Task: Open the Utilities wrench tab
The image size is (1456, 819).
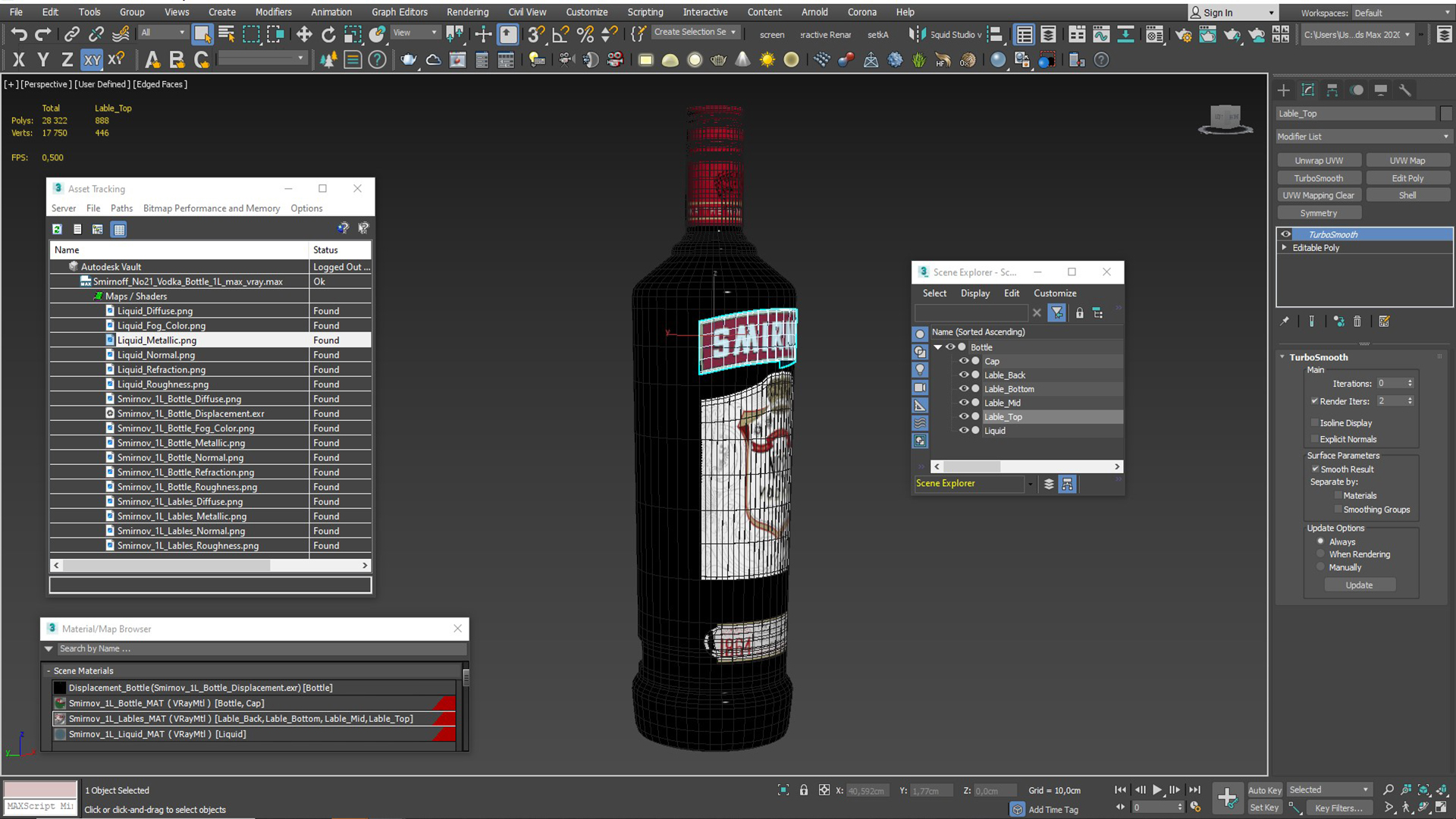Action: (1404, 90)
